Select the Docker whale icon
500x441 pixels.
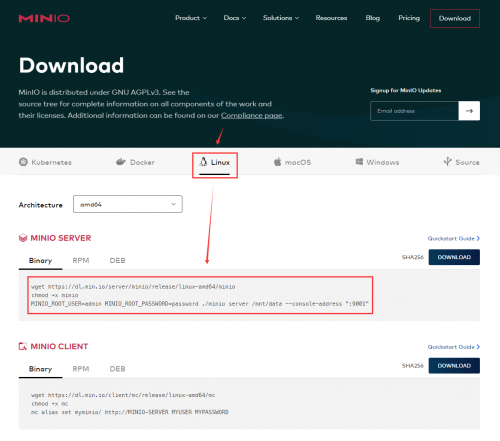[x=121, y=162]
